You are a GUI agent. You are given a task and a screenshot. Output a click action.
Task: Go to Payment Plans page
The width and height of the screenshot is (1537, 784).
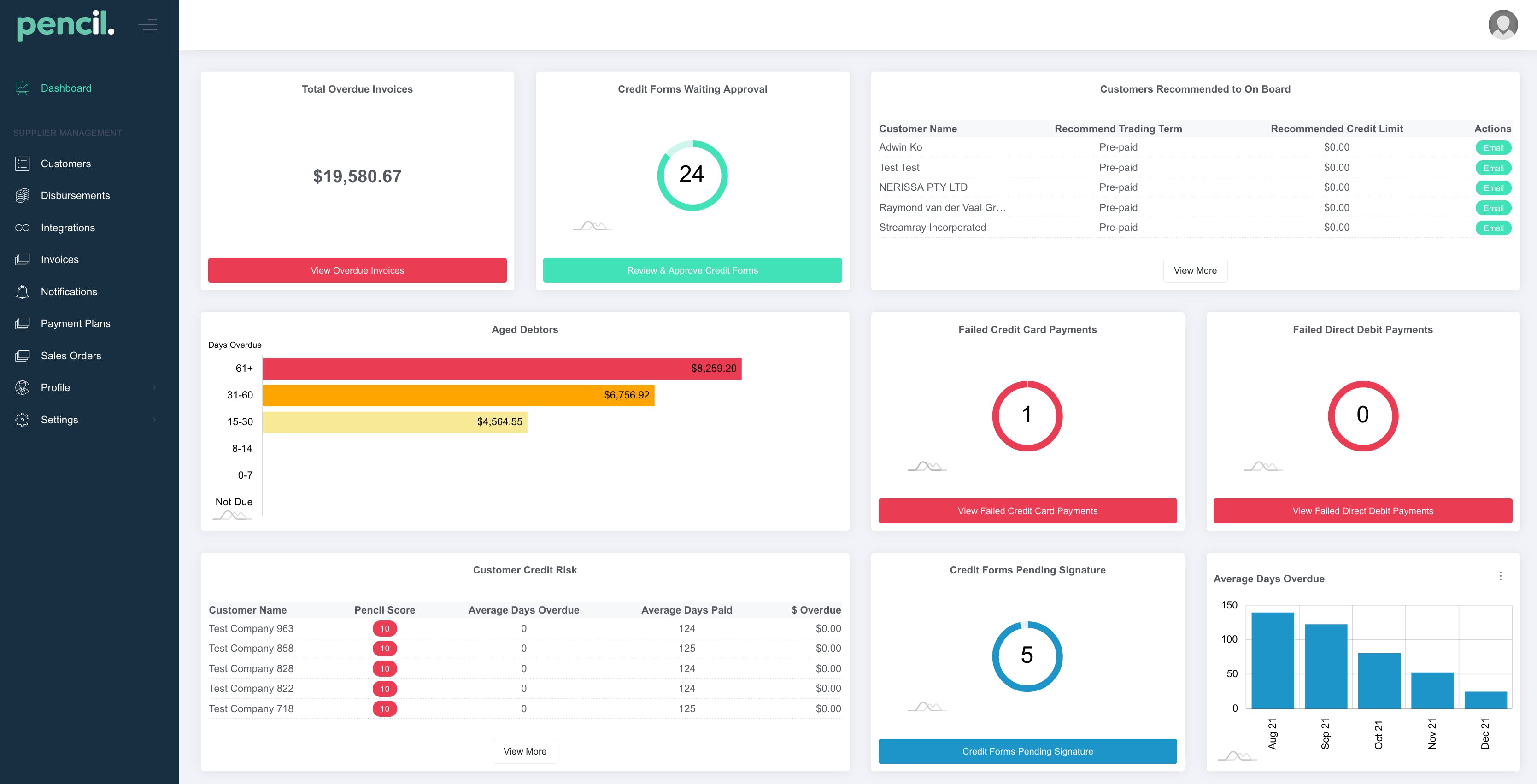point(75,323)
